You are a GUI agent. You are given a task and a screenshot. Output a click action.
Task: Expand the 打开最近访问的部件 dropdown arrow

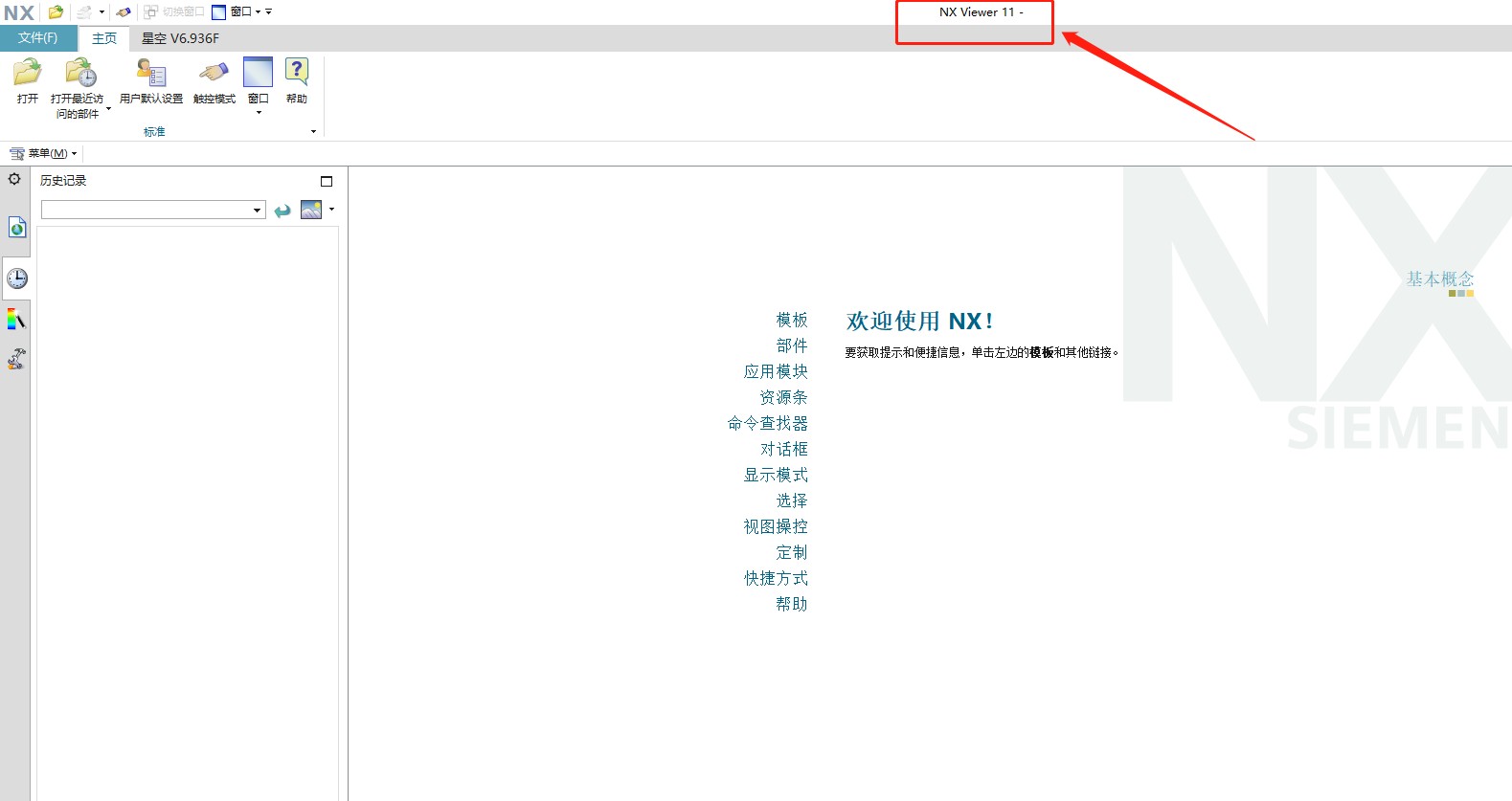click(108, 109)
